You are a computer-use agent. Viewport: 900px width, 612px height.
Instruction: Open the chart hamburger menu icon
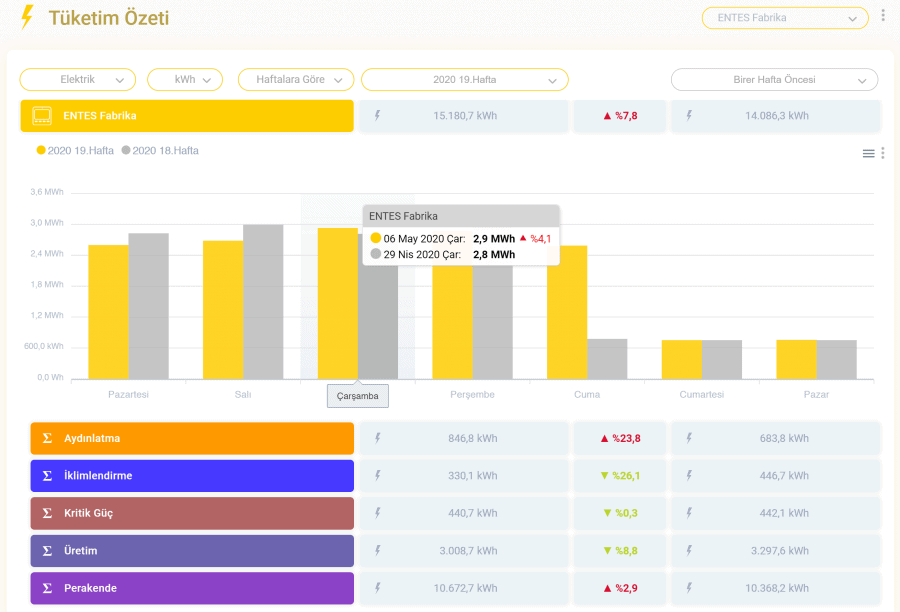point(868,153)
